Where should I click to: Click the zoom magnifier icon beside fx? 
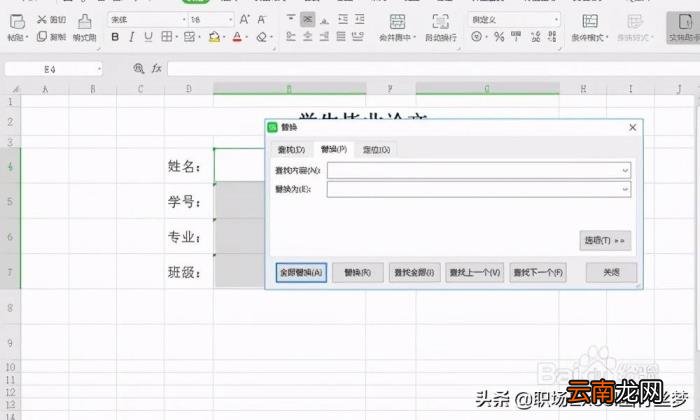coord(139,68)
